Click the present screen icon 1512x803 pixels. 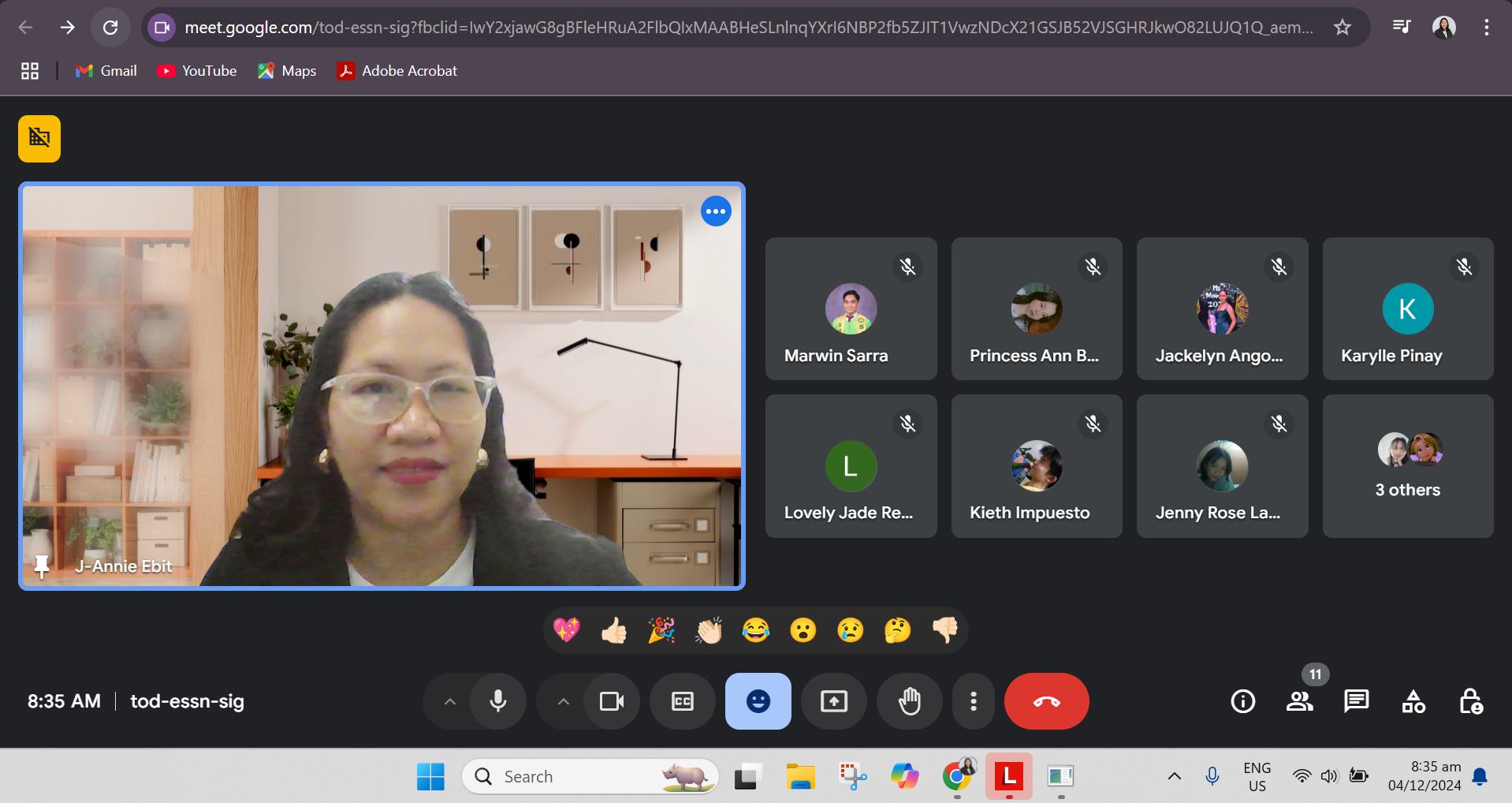(x=833, y=701)
